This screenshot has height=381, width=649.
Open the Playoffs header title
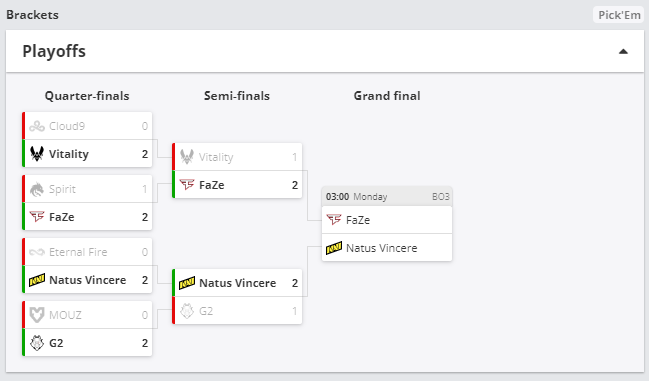pos(54,51)
